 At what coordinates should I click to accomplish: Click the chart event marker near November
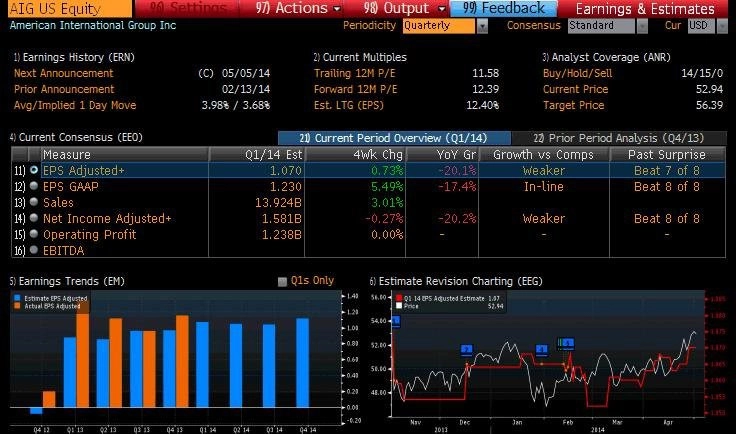[x=396, y=321]
